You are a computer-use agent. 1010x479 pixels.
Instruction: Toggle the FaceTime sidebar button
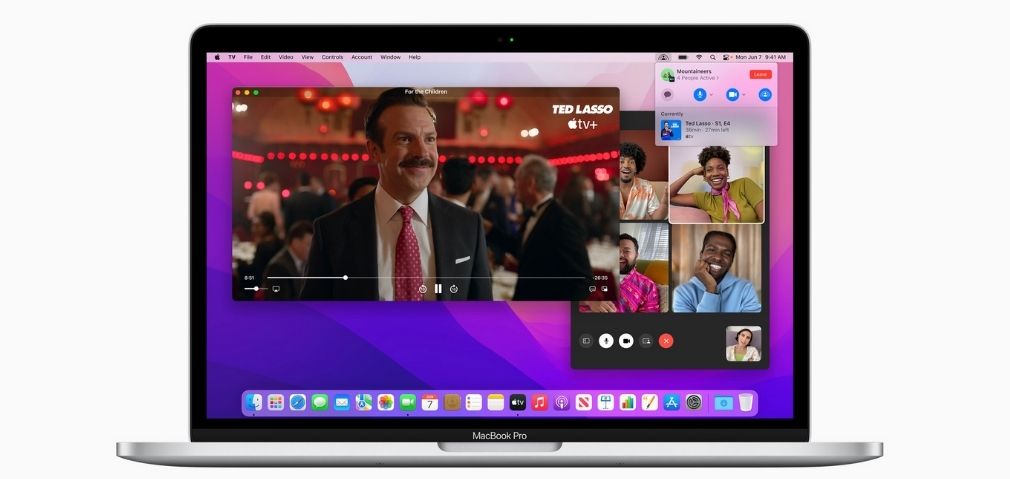(586, 341)
